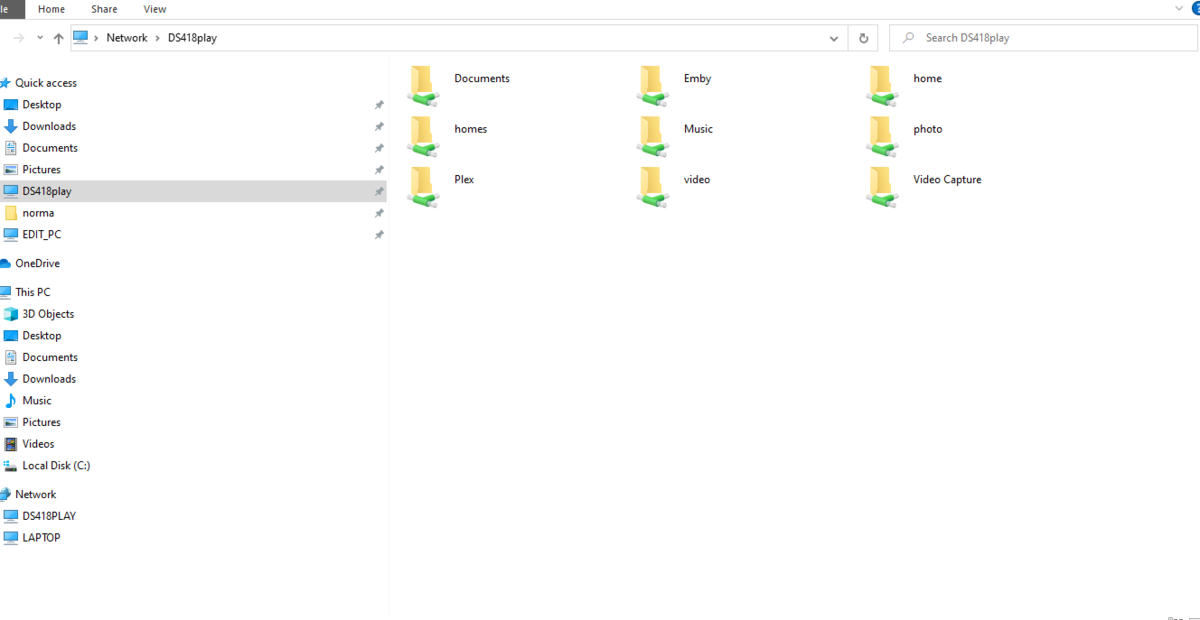Screen dimensions: 1200x620
Task: Refresh the DS418play folder view
Action: coord(862,37)
